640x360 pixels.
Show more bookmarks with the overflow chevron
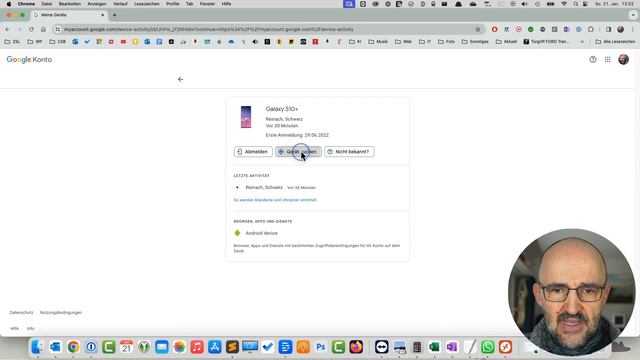tap(582, 42)
